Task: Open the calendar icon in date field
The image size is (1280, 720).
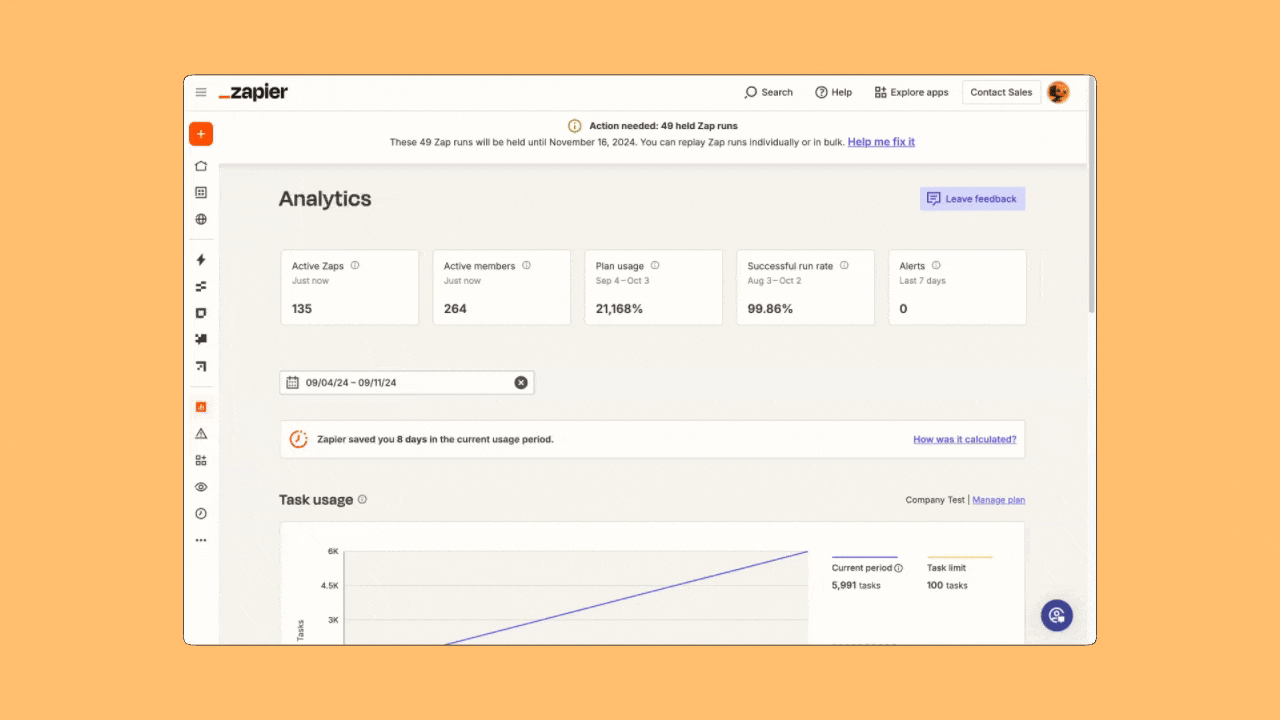Action: 292,382
